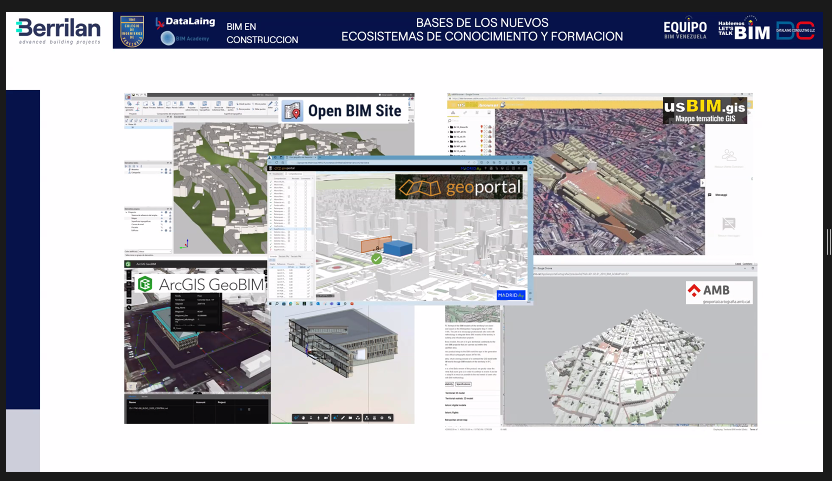Image resolution: width=832 pixels, height=481 pixels.
Task: Click the Colegio de Ingenieros shield emblem
Action: click(x=132, y=31)
